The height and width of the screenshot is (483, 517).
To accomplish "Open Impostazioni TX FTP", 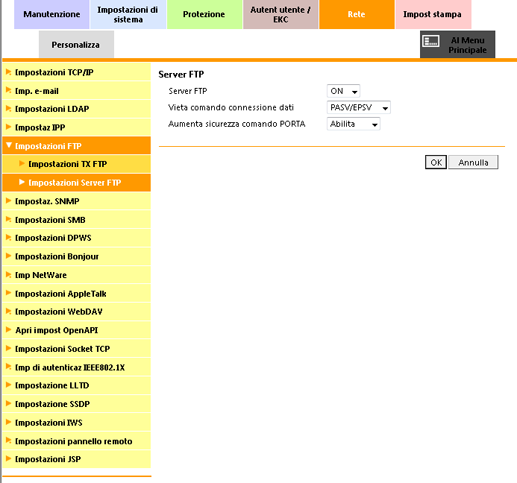I will [76, 164].
